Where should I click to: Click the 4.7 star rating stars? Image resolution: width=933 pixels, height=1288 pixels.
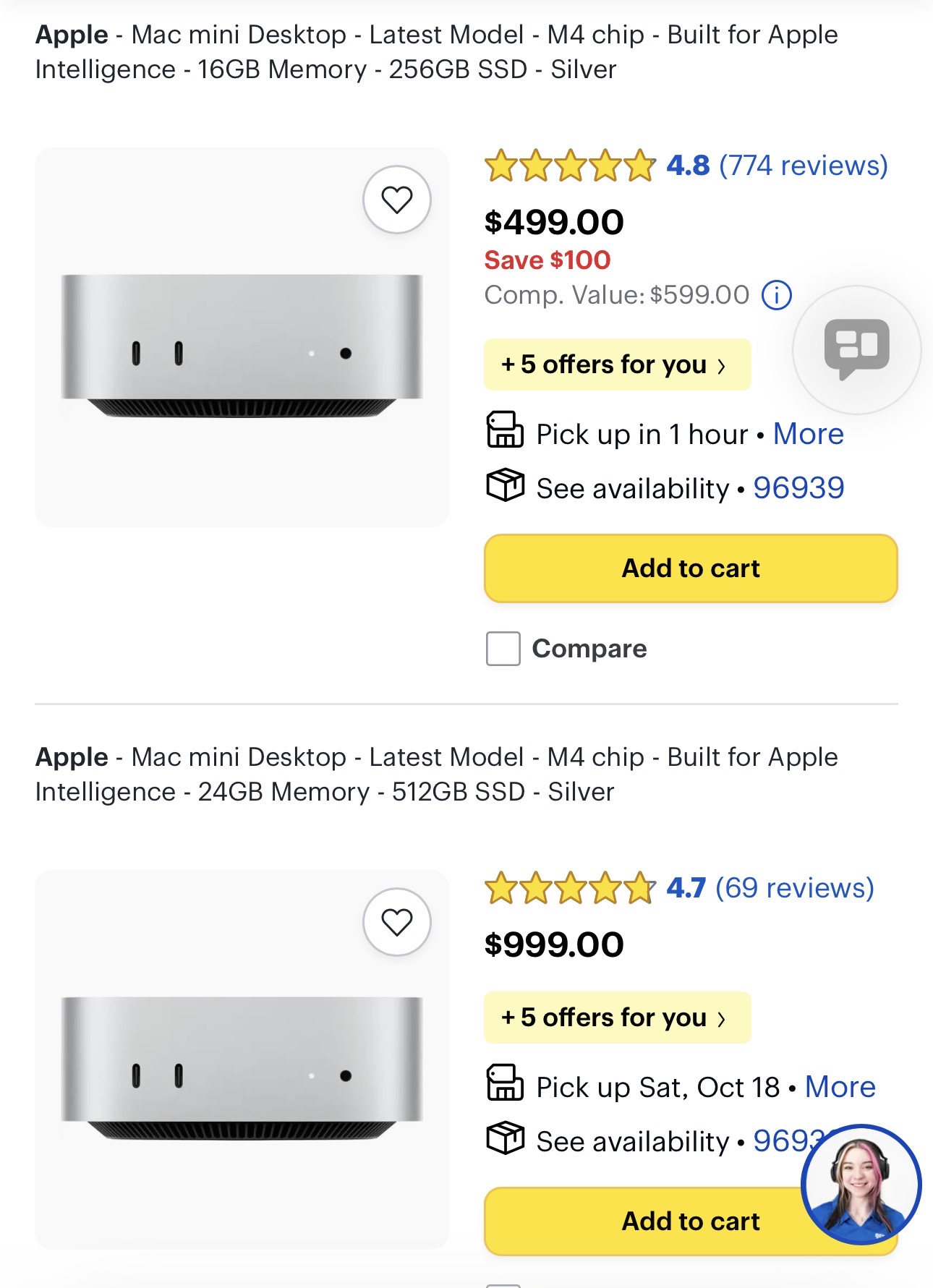(x=570, y=888)
